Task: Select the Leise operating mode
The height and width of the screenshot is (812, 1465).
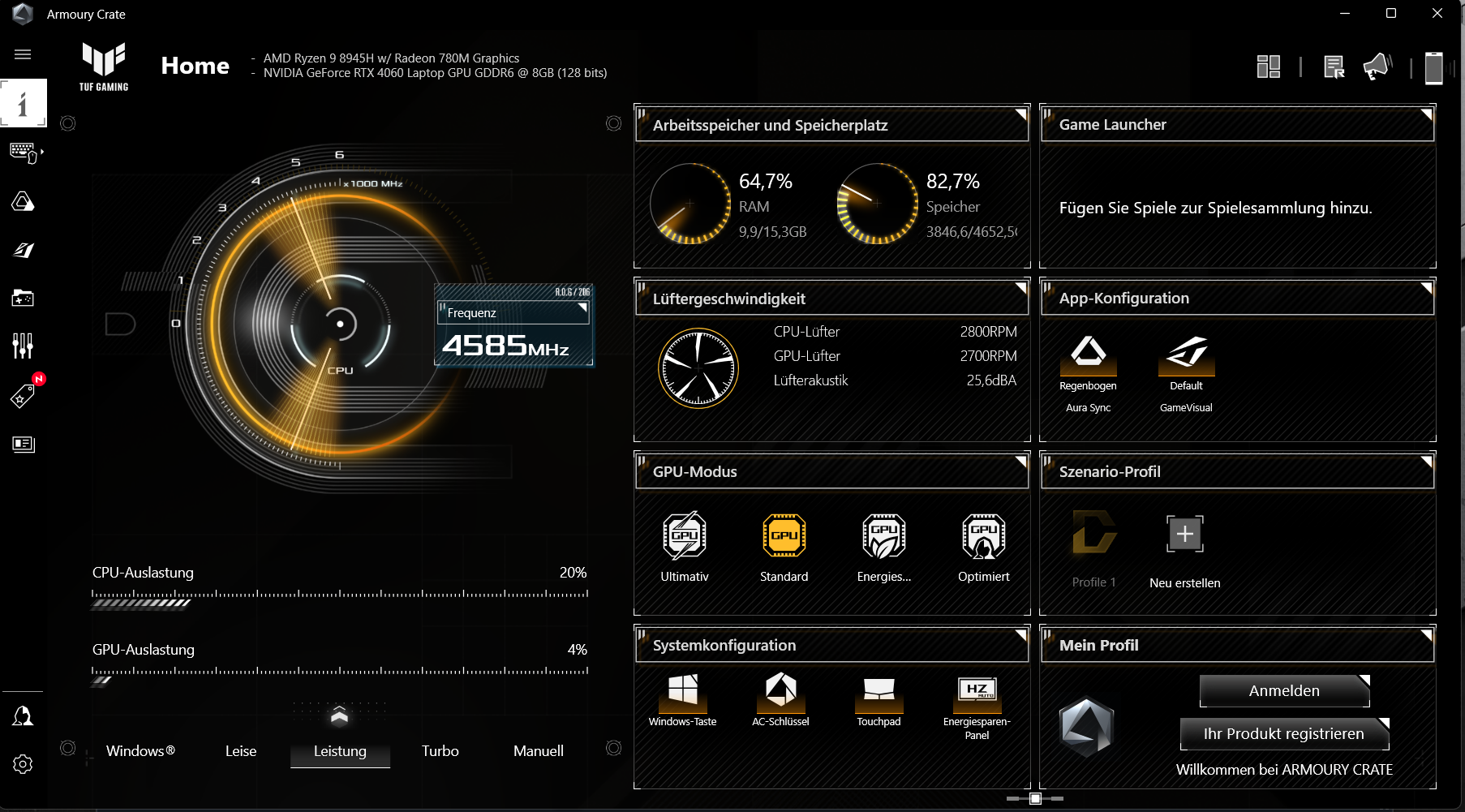Action: click(241, 751)
